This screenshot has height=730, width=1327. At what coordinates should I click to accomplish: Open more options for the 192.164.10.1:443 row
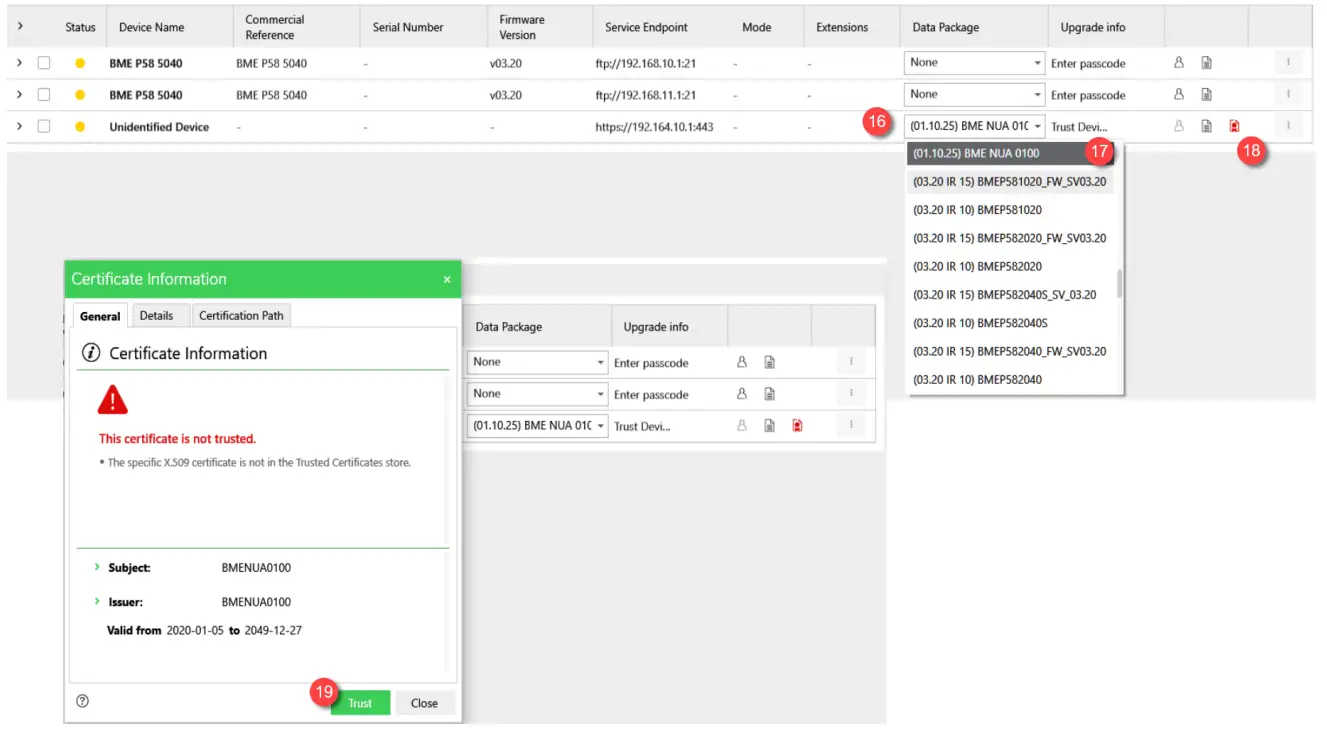coord(1288,127)
